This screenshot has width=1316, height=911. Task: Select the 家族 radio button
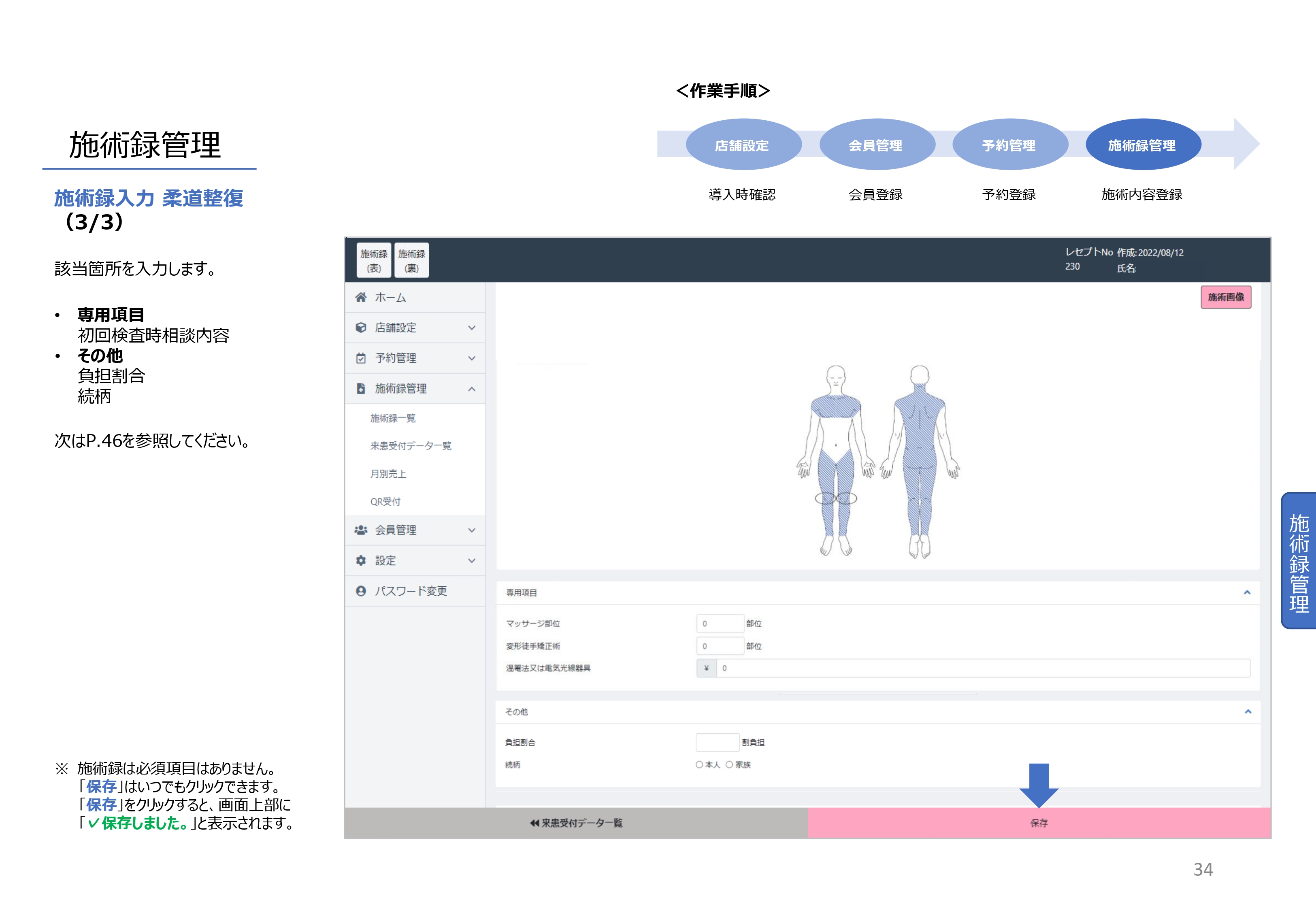tap(729, 765)
